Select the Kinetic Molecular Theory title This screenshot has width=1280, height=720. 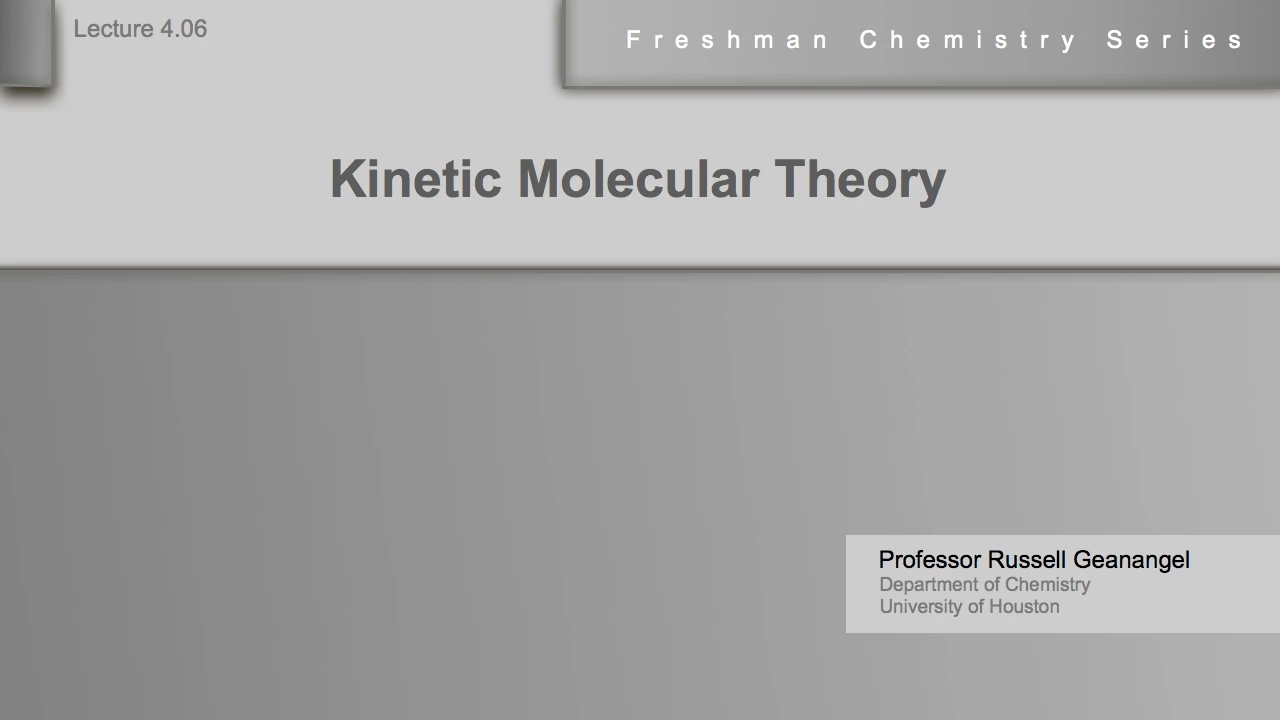click(x=638, y=180)
